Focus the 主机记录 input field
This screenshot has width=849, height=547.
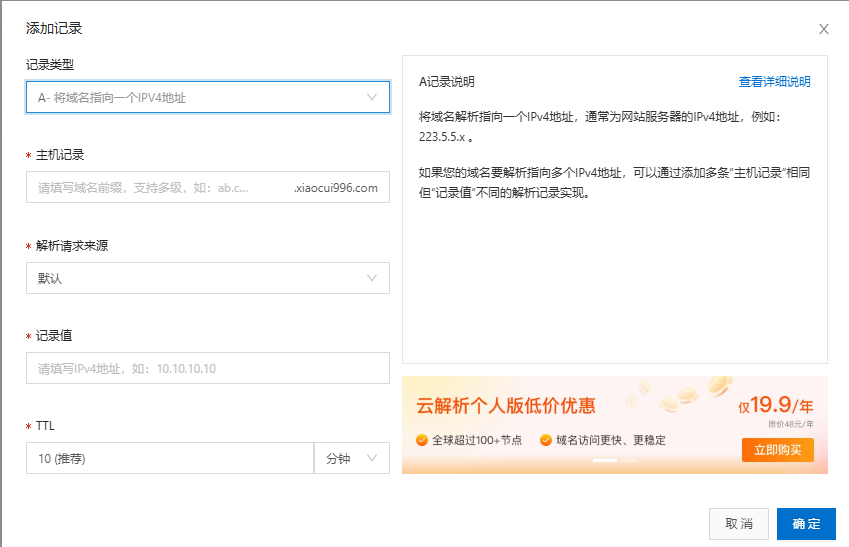(x=160, y=188)
